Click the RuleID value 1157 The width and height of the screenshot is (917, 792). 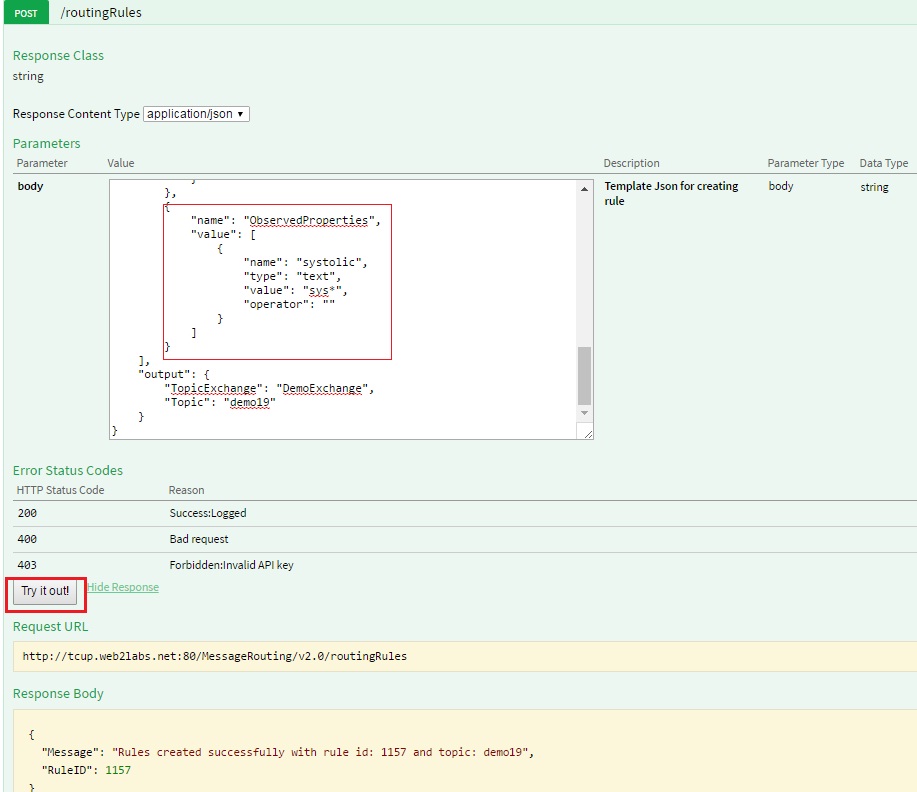click(x=118, y=770)
